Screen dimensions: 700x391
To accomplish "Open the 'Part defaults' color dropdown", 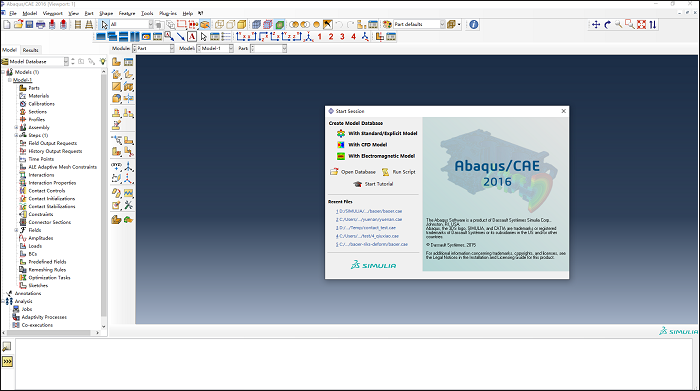I will [419, 25].
